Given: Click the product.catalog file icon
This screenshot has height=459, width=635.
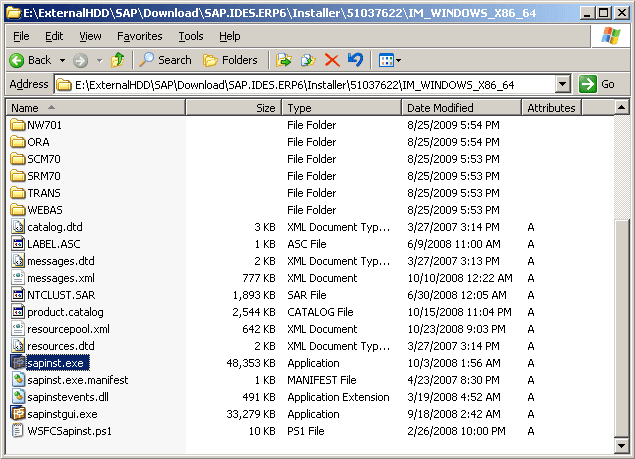Looking at the screenshot, I should (x=17, y=312).
